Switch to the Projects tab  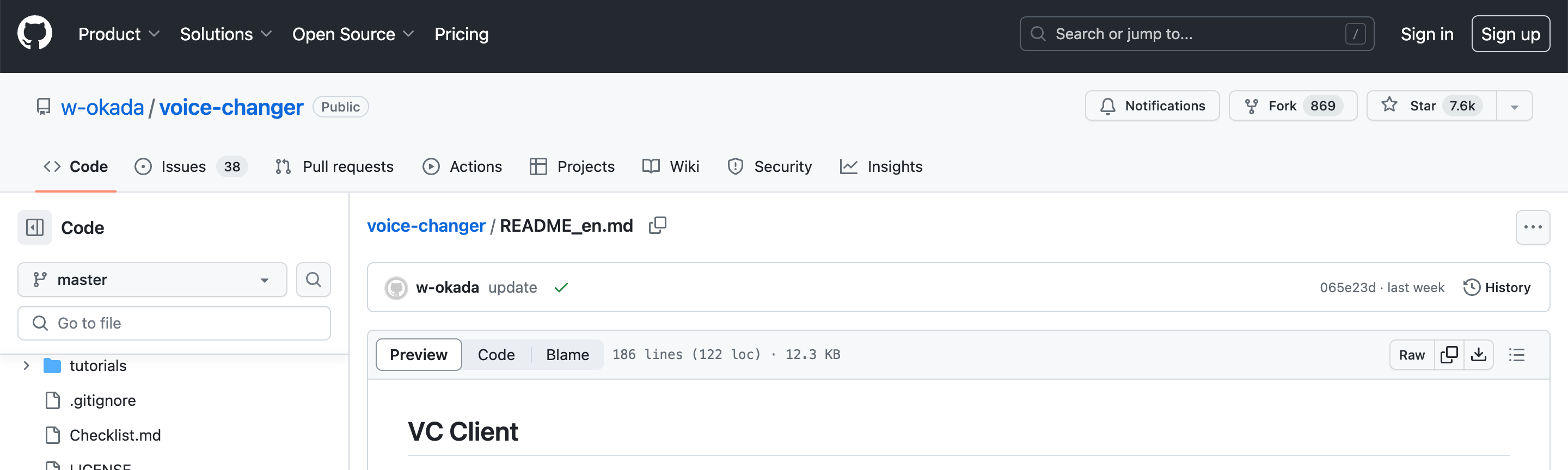pyautogui.click(x=572, y=166)
